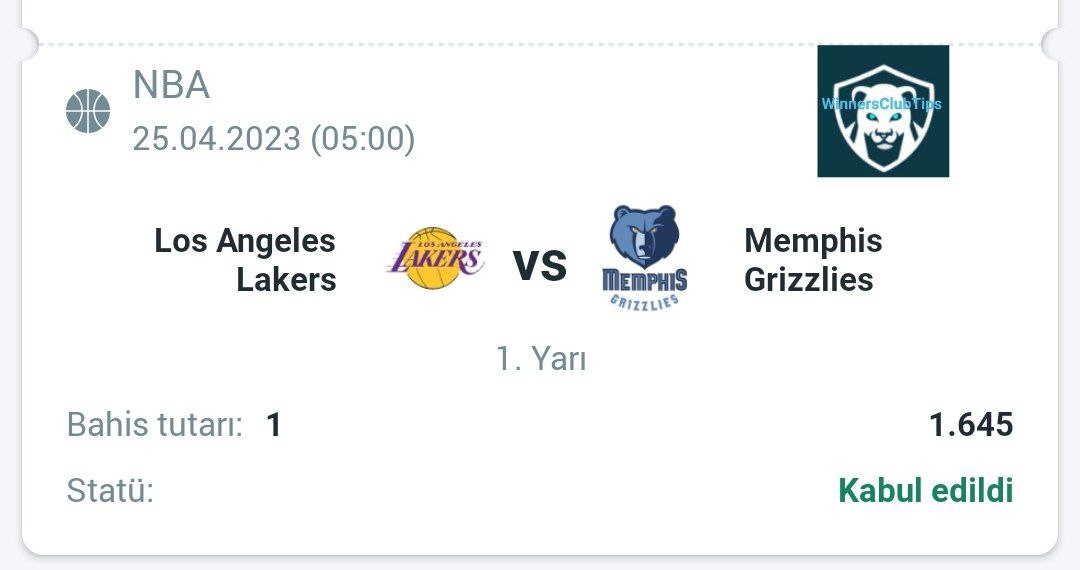Click the gray basketball sport icon
The image size is (1080, 570).
point(88,111)
